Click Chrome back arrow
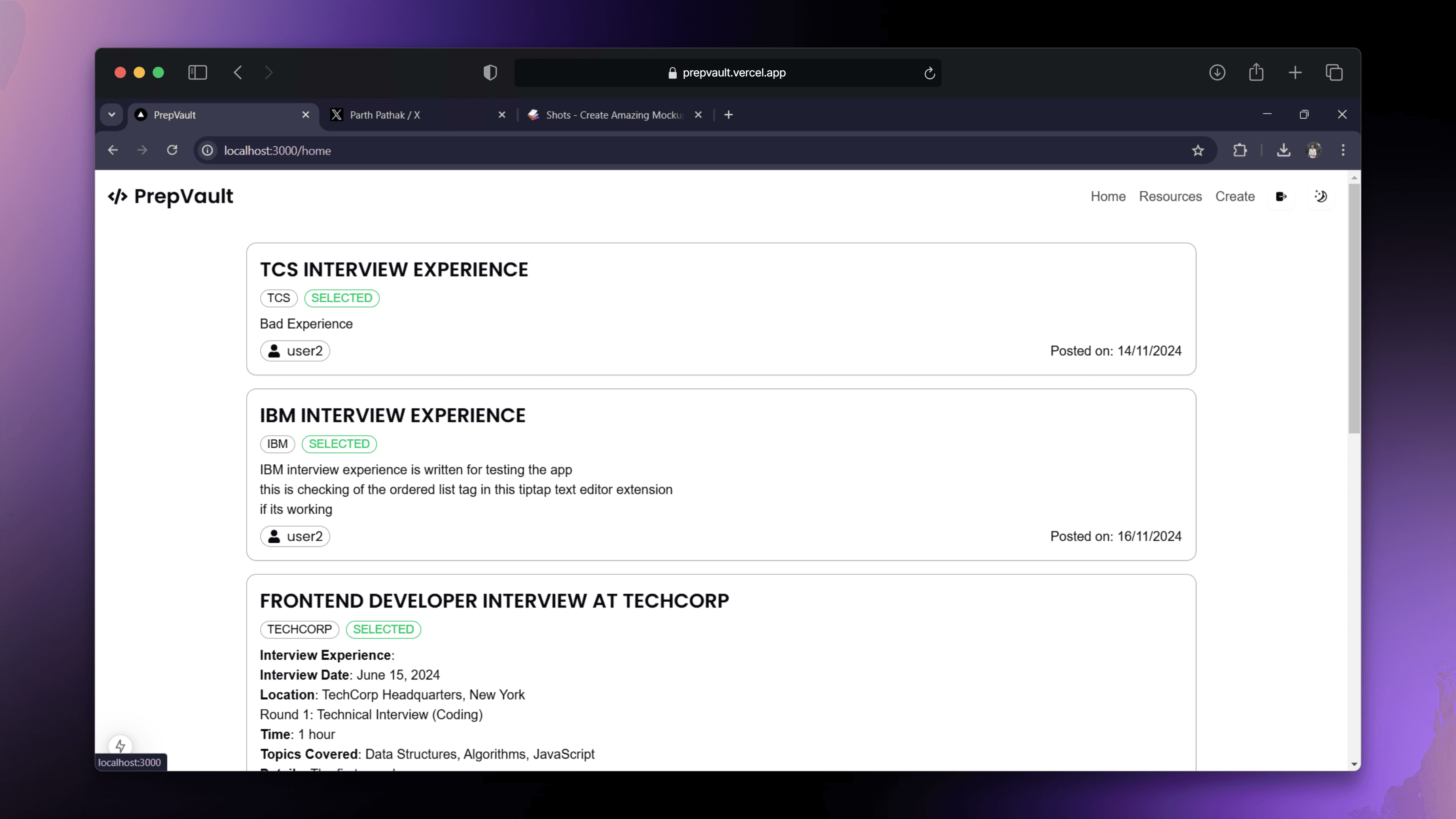Viewport: 1456px width, 819px height. pos(113,150)
